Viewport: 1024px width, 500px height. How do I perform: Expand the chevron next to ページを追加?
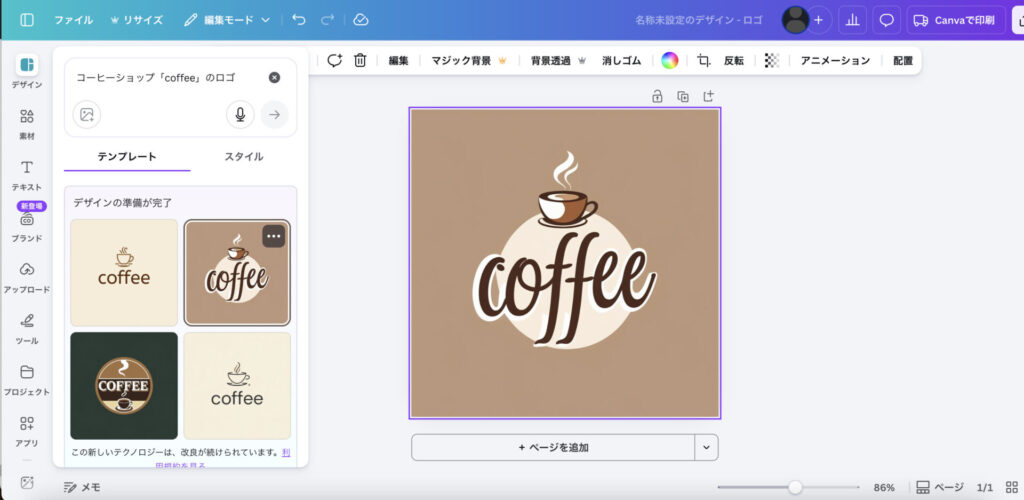707,447
